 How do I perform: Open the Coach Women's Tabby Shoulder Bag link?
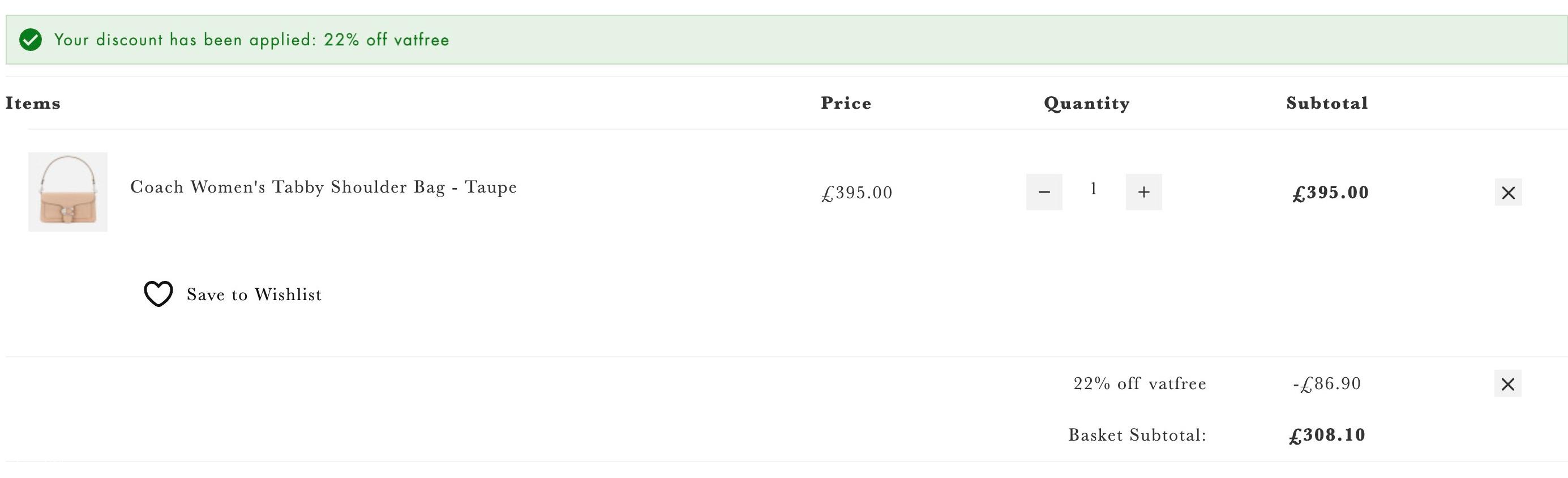click(324, 187)
